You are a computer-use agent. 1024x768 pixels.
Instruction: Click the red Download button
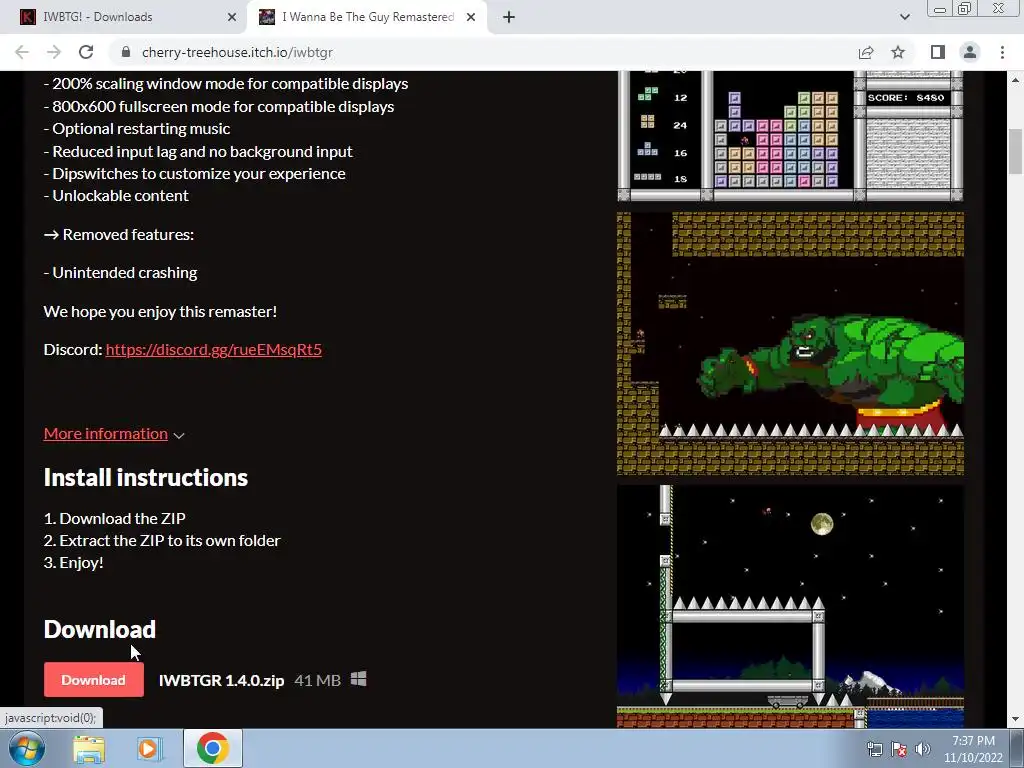93,680
